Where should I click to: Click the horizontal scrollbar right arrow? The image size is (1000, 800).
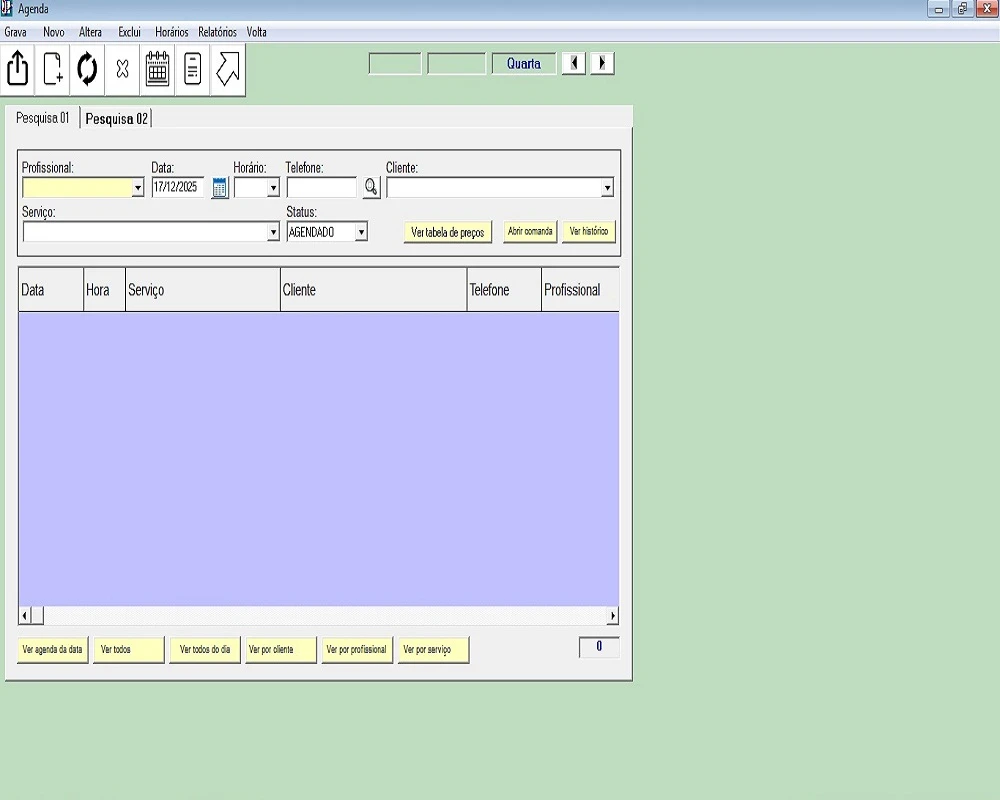click(612, 616)
